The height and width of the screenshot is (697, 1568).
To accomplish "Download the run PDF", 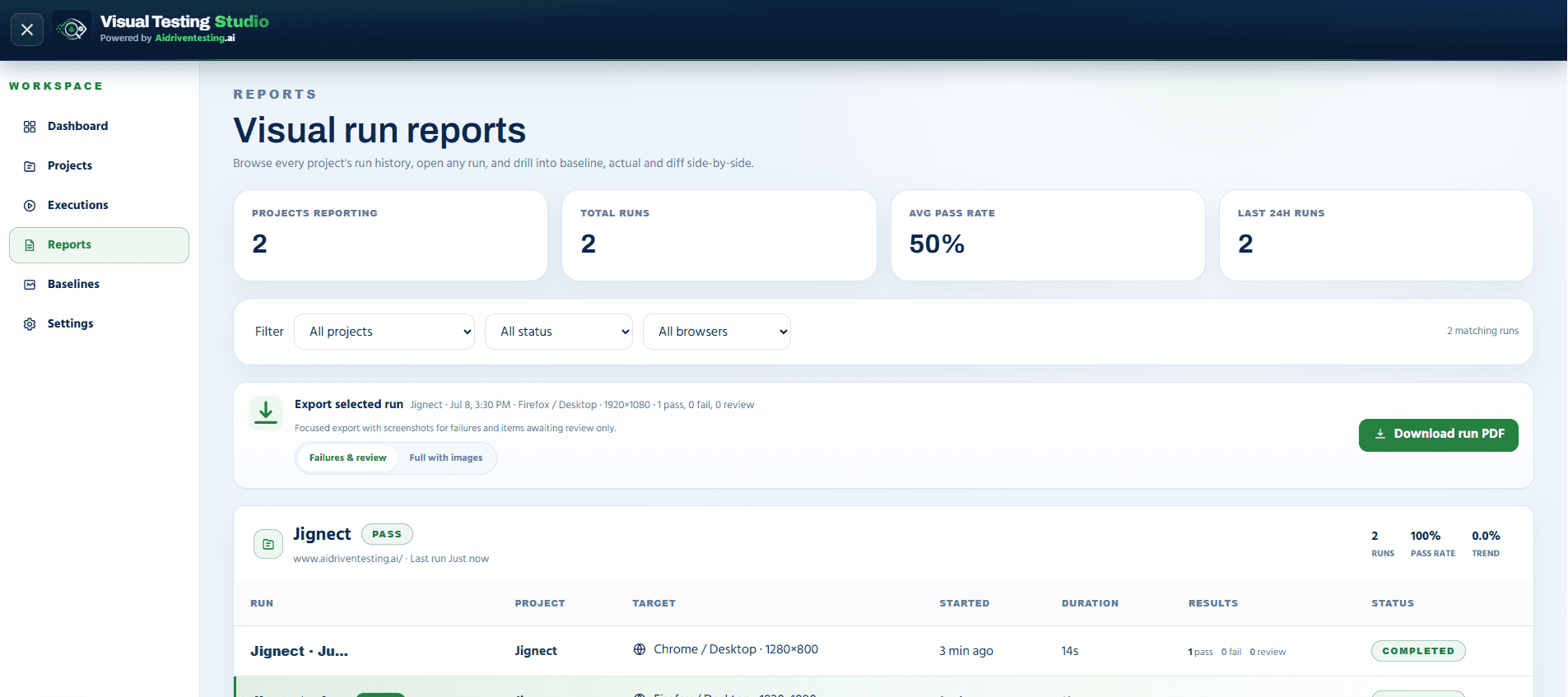I will click(x=1438, y=434).
